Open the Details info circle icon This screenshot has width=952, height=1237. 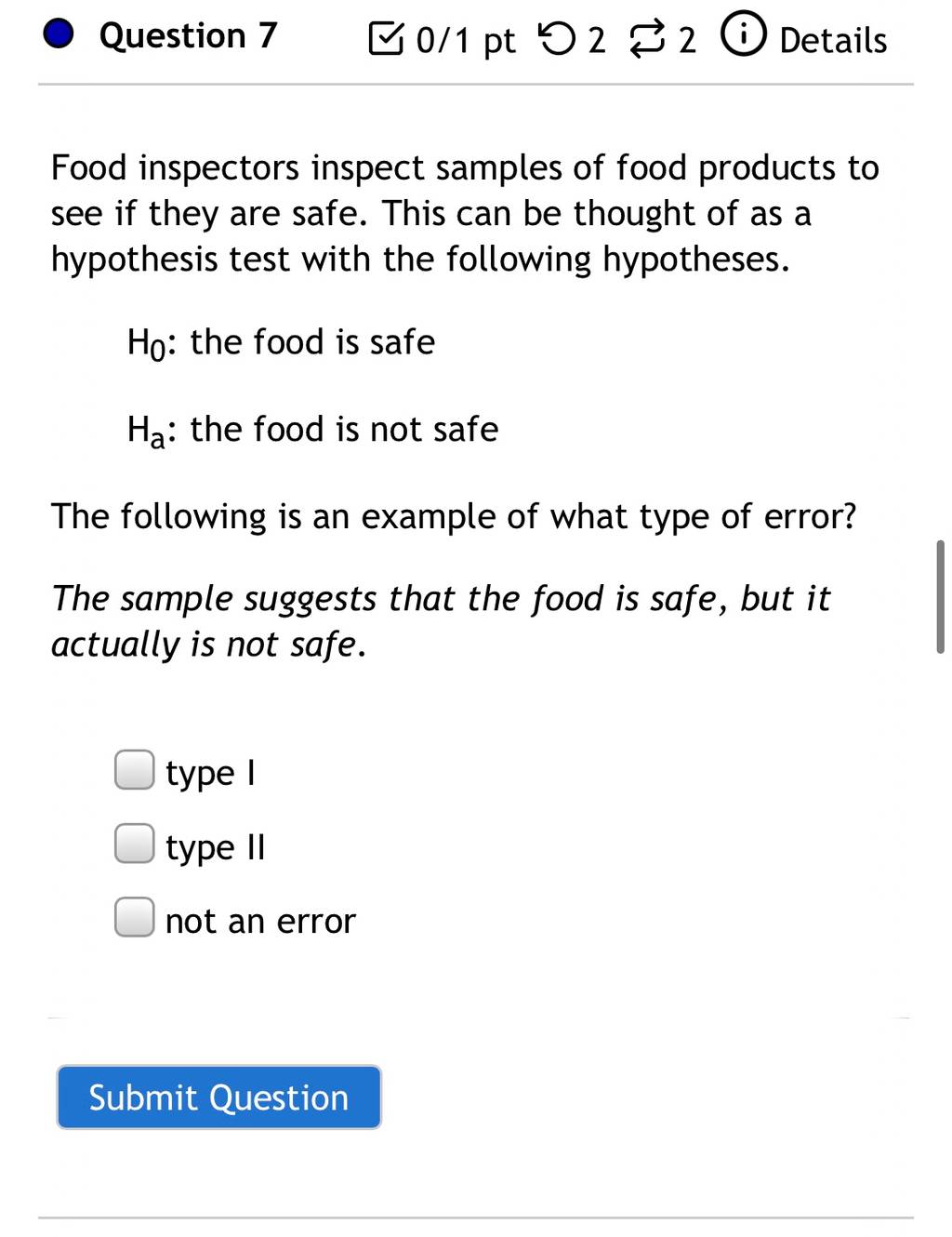pyautogui.click(x=744, y=36)
